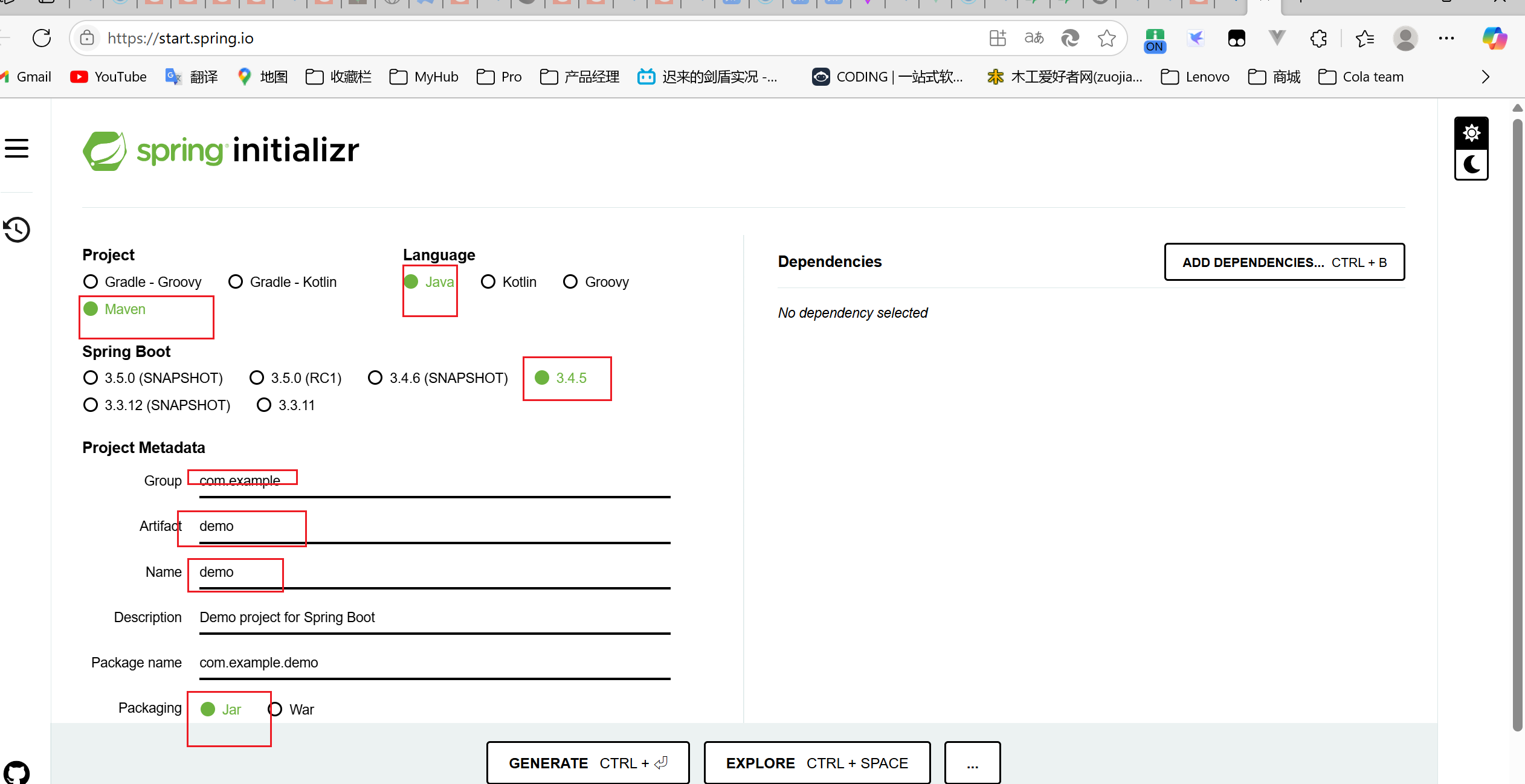
Task: Open the GitHub icon link
Action: pyautogui.click(x=17, y=773)
